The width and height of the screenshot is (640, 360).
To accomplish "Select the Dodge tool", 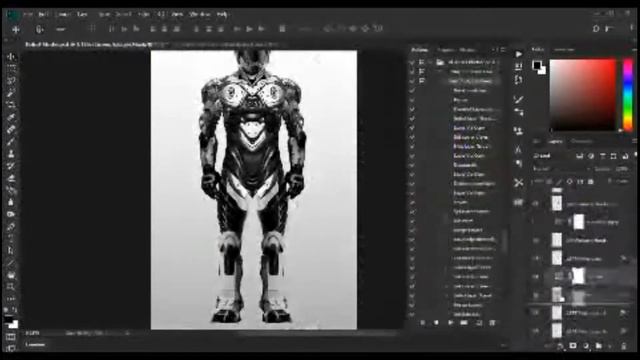I will tap(11, 214).
